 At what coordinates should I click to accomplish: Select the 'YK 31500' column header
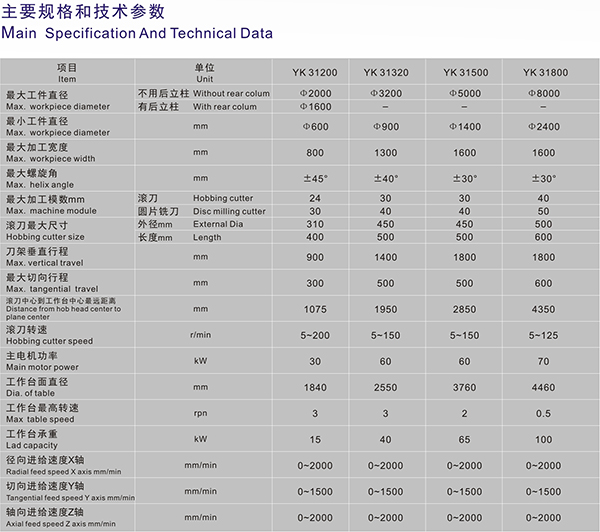pos(466,73)
